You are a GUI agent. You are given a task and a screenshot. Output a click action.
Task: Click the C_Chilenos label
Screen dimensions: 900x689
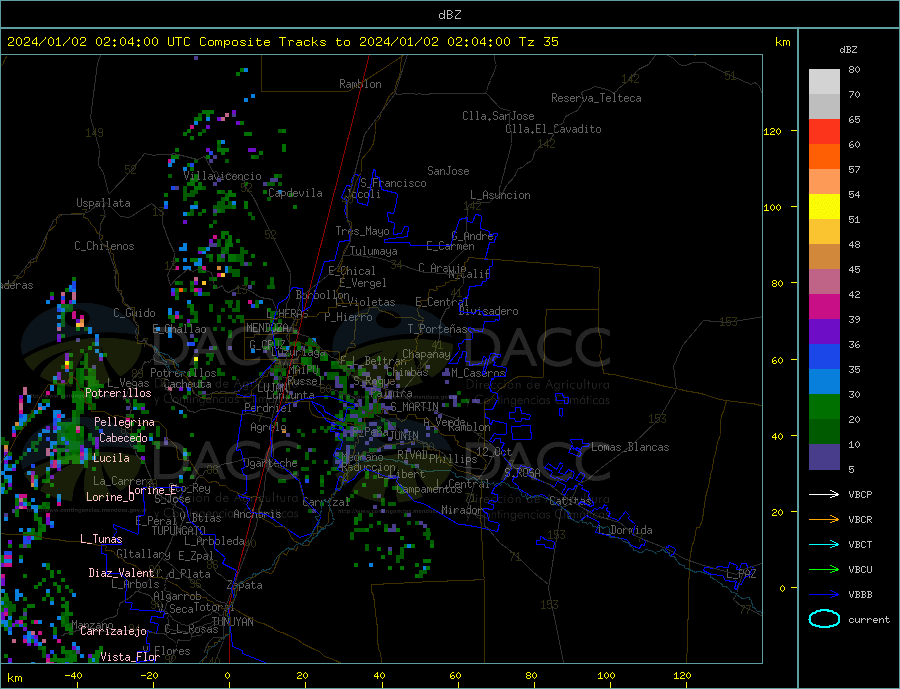104,246
